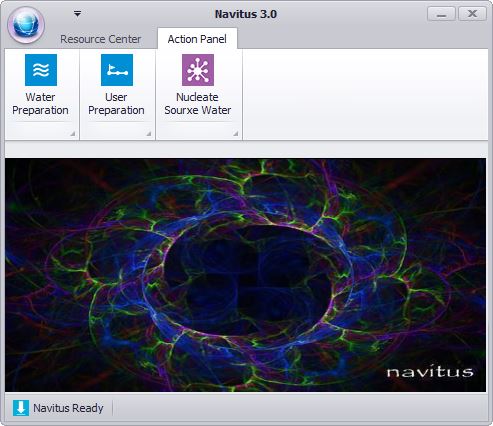The image size is (493, 426).
Task: Click the center of the fractal artwork
Action: click(245, 275)
